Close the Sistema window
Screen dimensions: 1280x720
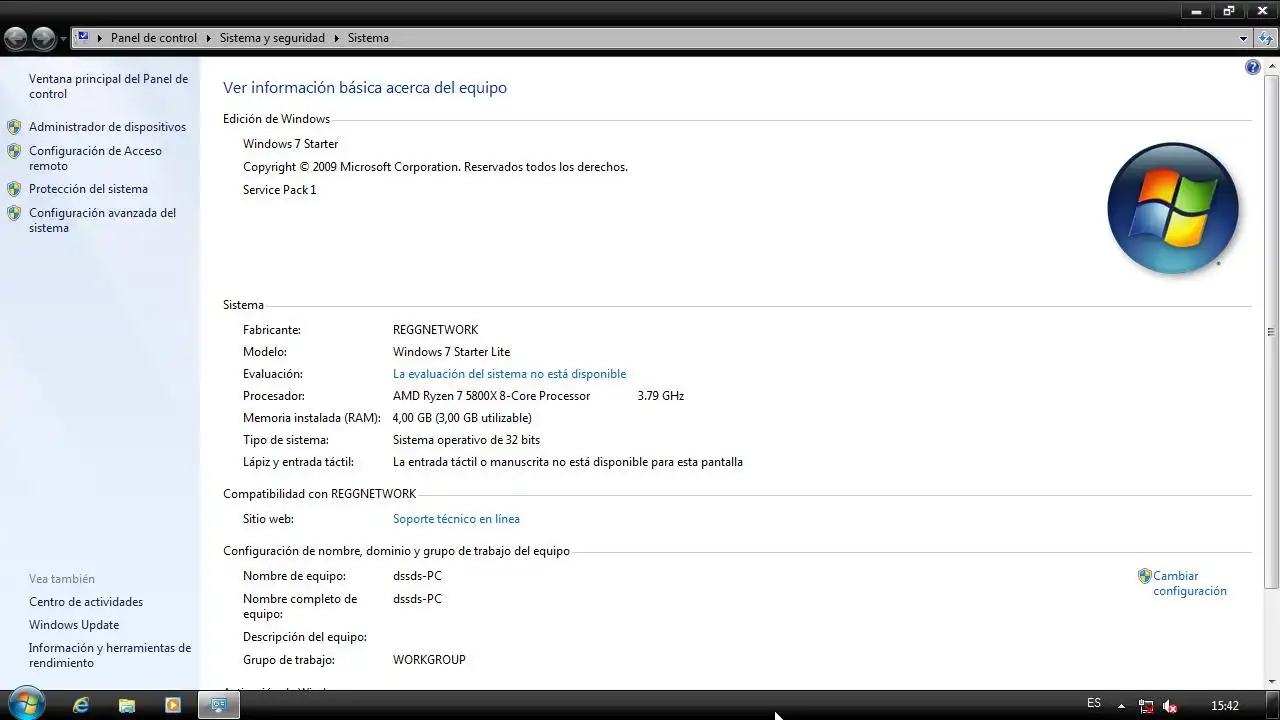[x=1262, y=10]
